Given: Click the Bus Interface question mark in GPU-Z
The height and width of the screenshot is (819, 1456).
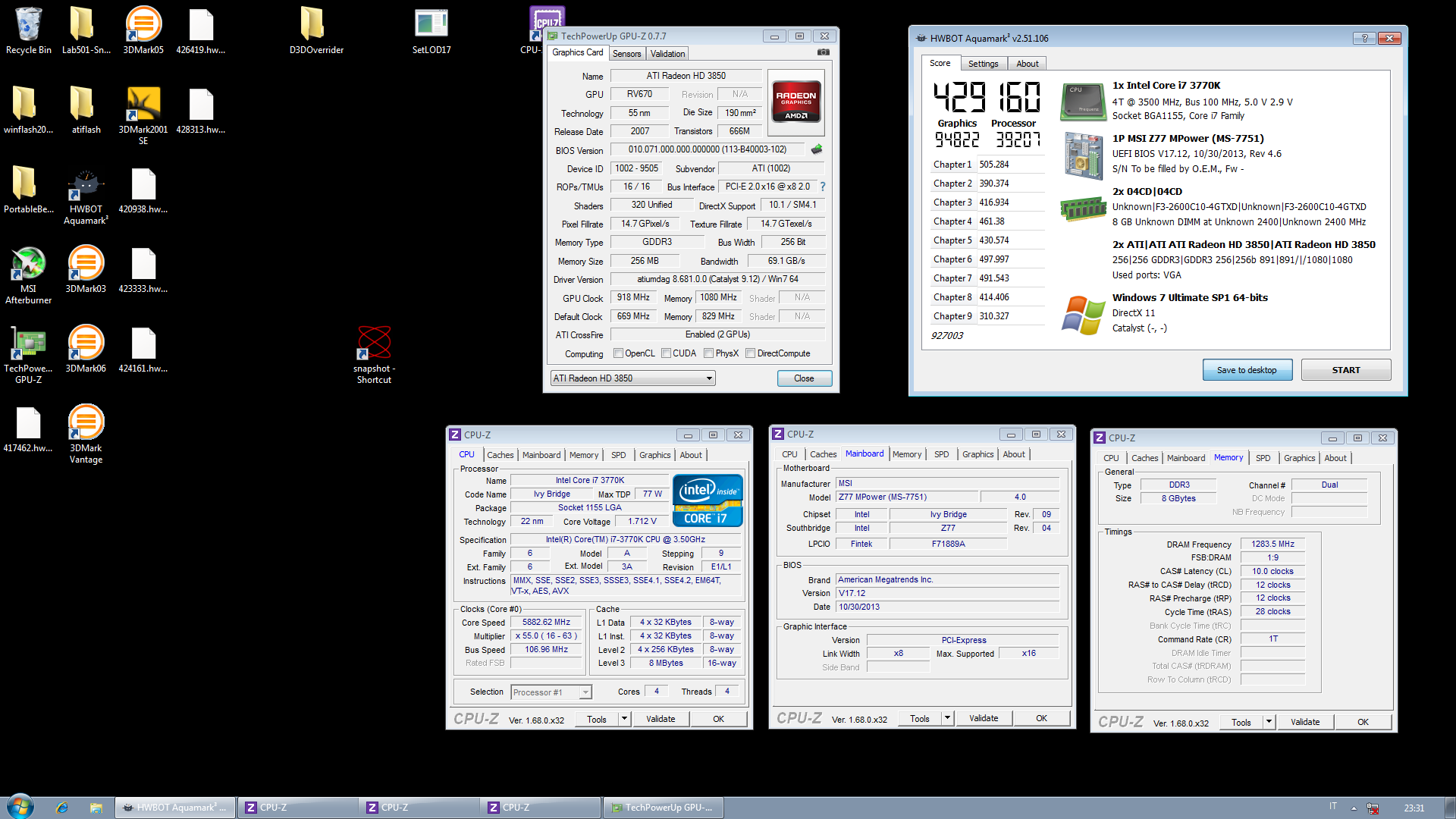Looking at the screenshot, I should click(823, 187).
